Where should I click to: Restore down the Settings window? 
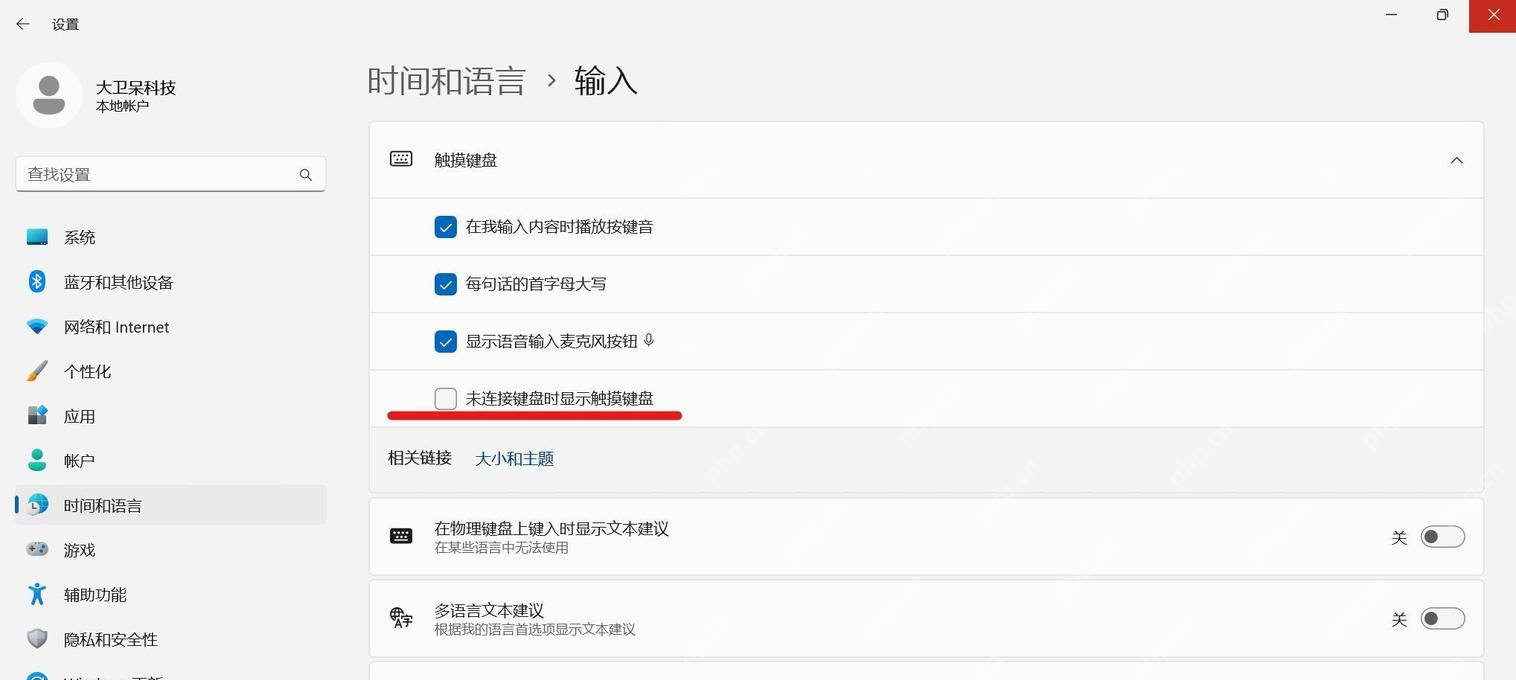pos(1442,14)
